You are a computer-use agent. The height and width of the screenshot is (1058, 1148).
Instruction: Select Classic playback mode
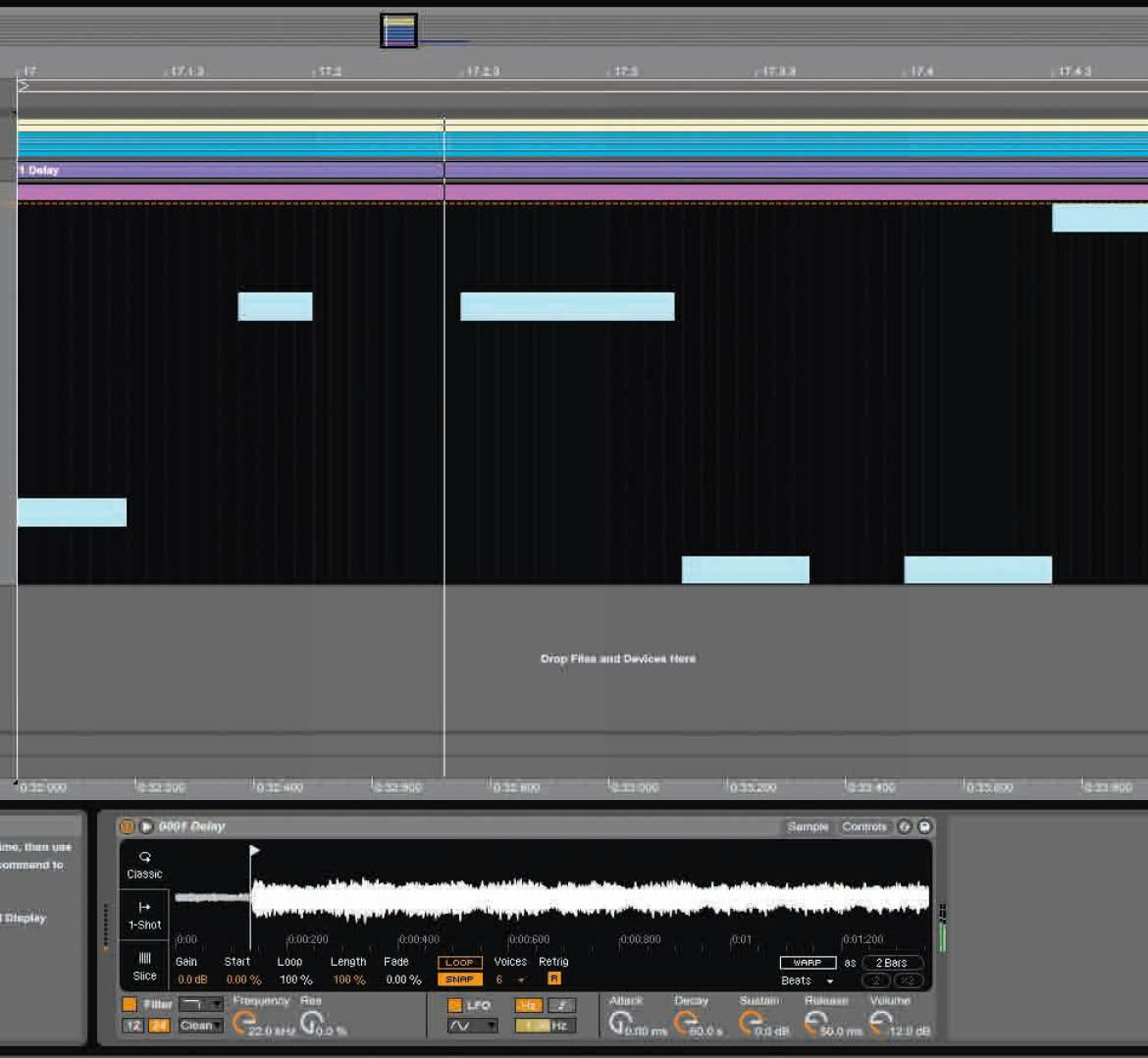point(144,865)
